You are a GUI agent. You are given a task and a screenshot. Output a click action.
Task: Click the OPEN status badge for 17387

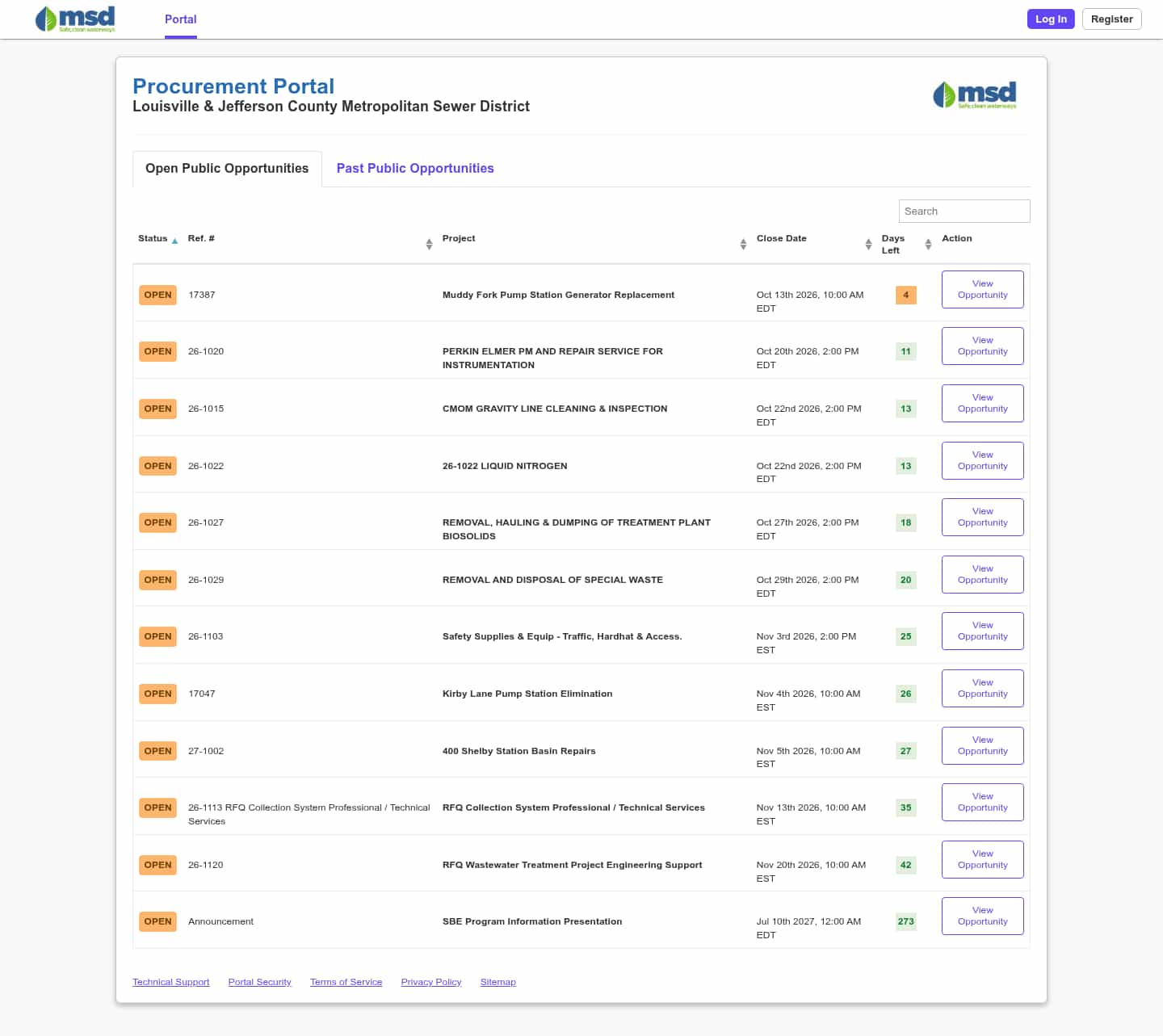pyautogui.click(x=157, y=295)
